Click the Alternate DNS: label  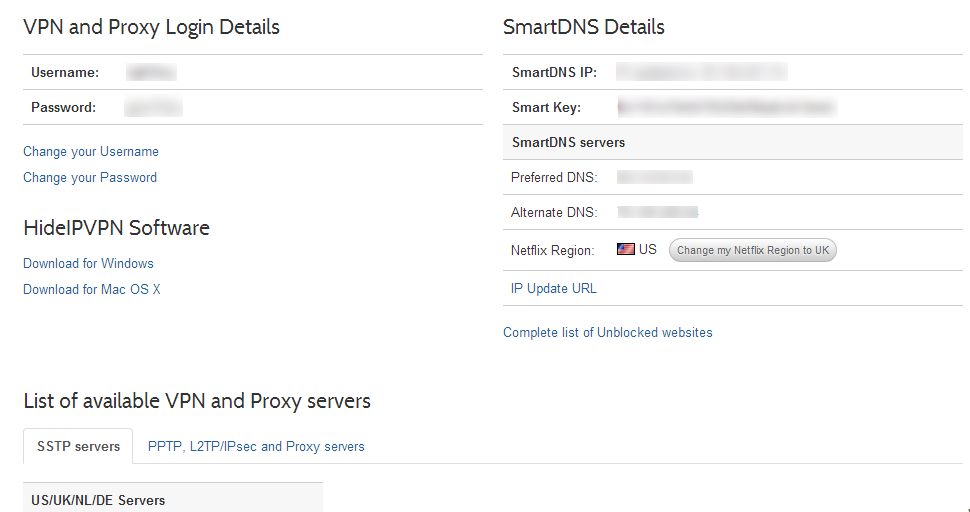554,213
